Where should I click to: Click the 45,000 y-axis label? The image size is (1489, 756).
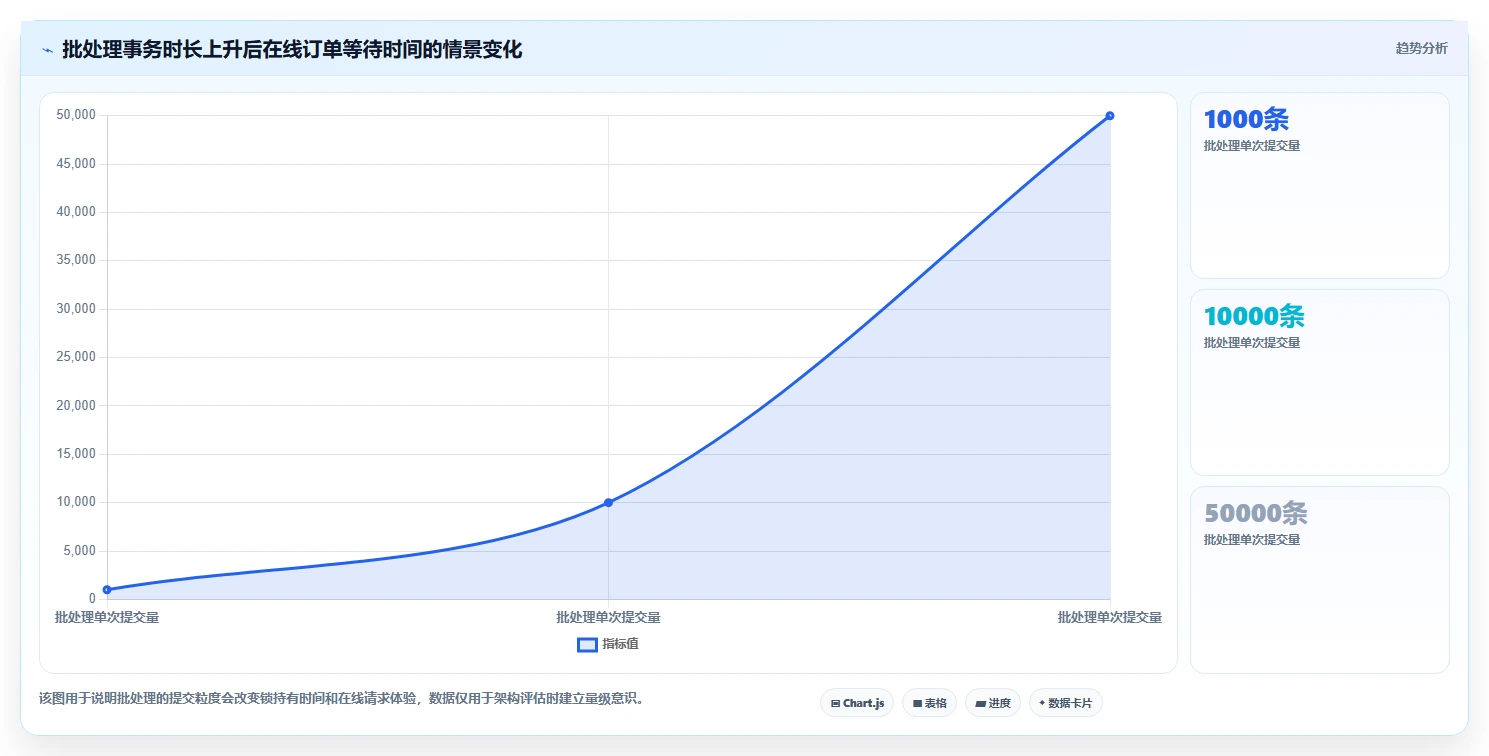77,163
